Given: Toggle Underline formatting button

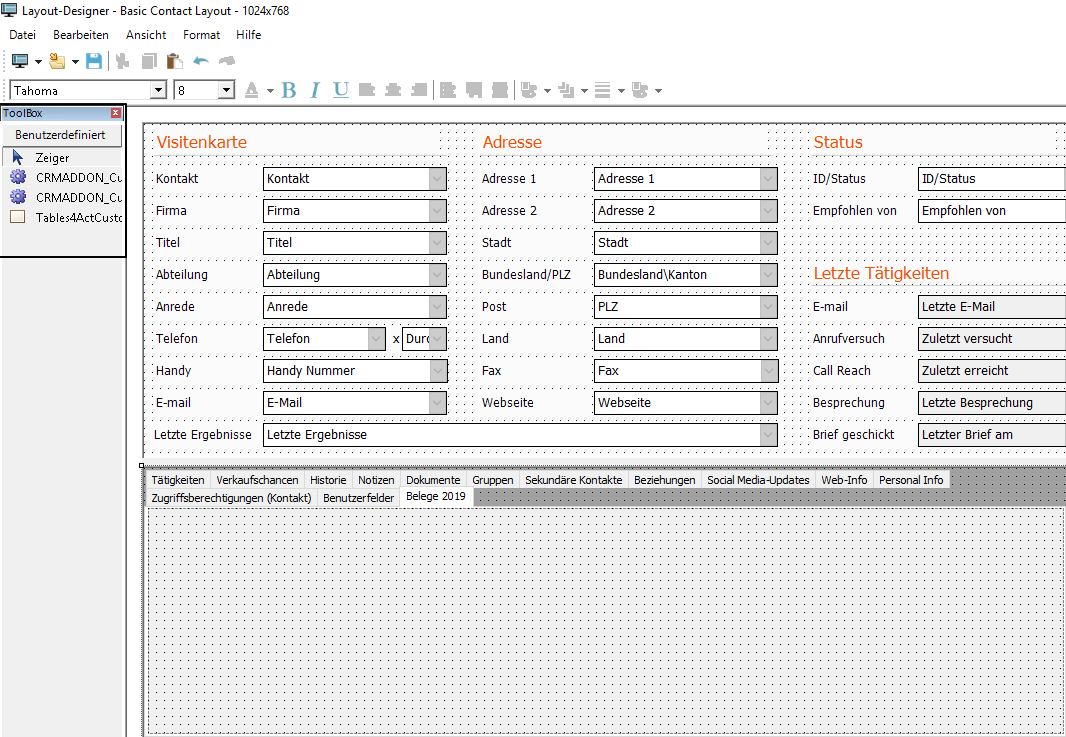Looking at the screenshot, I should [x=341, y=90].
